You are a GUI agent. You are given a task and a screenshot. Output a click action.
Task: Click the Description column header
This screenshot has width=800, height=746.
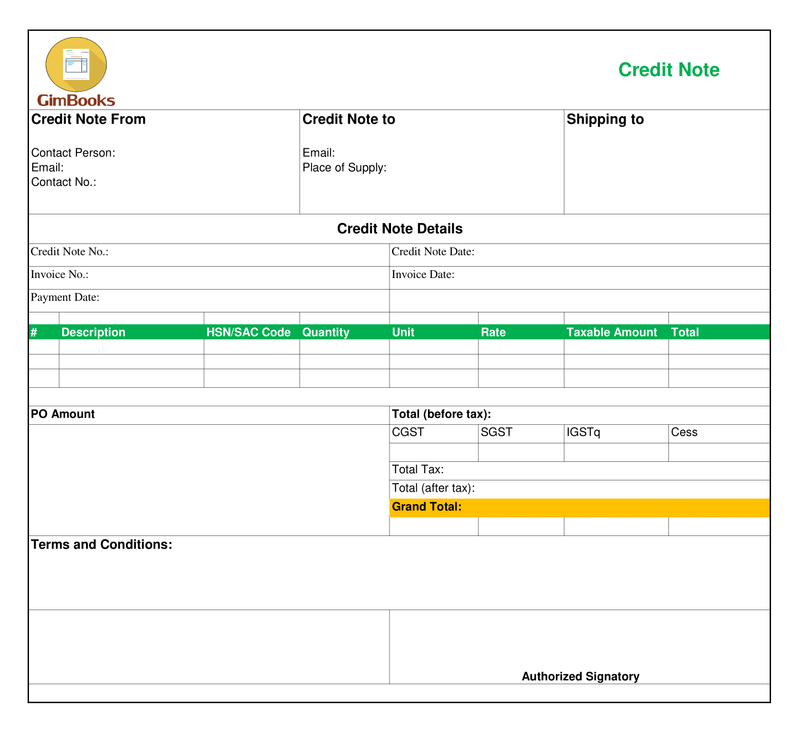(93, 332)
